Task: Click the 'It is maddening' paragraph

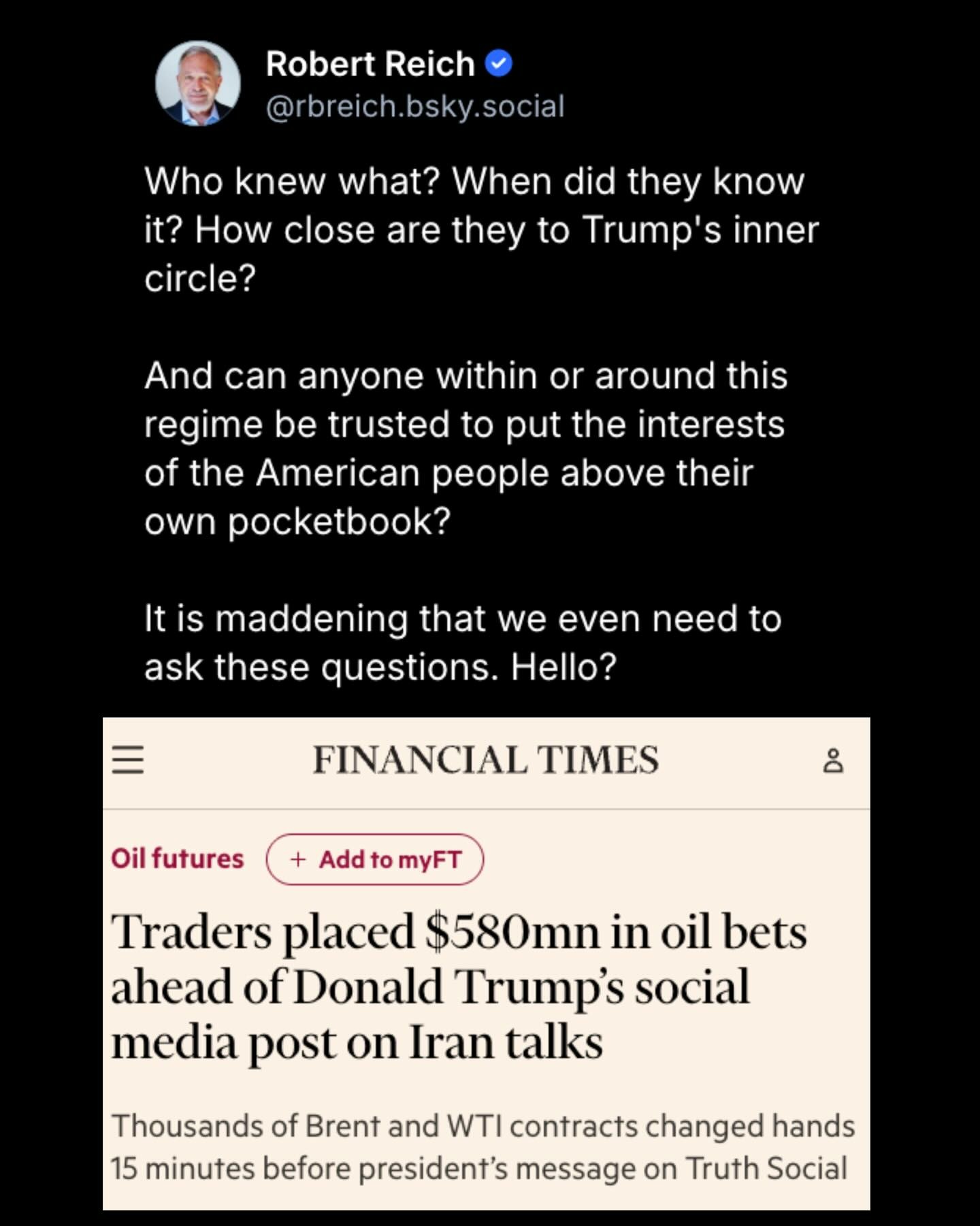Action: pos(463,642)
